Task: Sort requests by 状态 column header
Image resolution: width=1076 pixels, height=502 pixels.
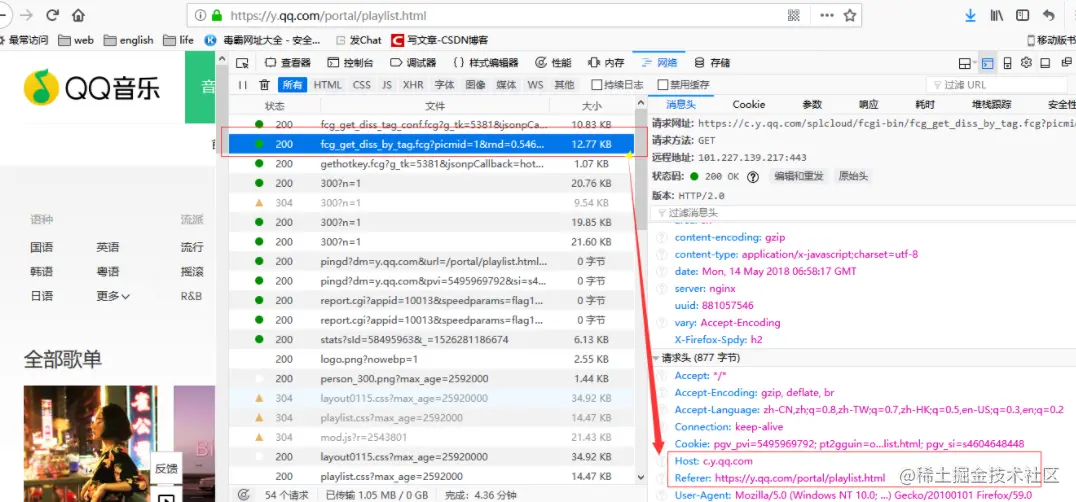Action: point(274,106)
